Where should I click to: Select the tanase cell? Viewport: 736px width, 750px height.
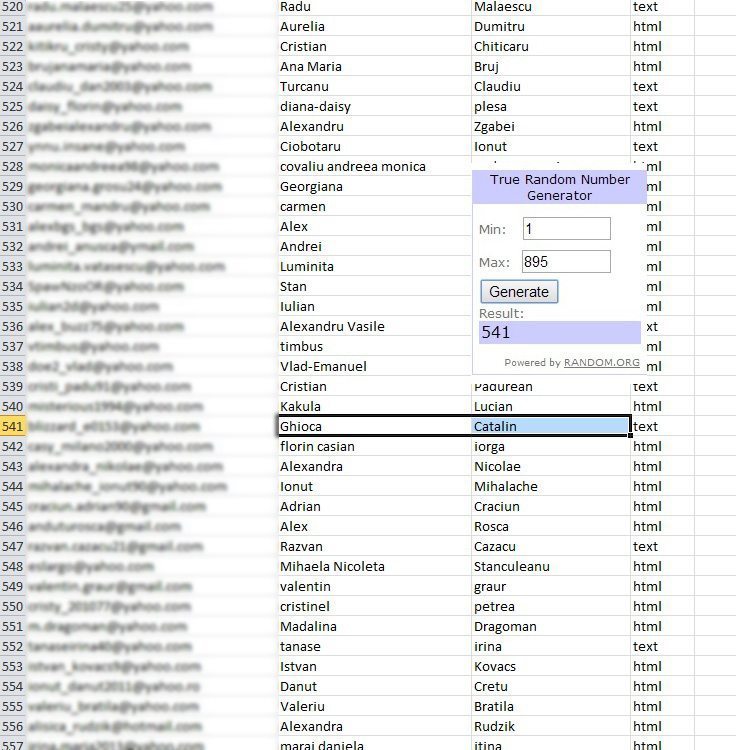tap(374, 646)
